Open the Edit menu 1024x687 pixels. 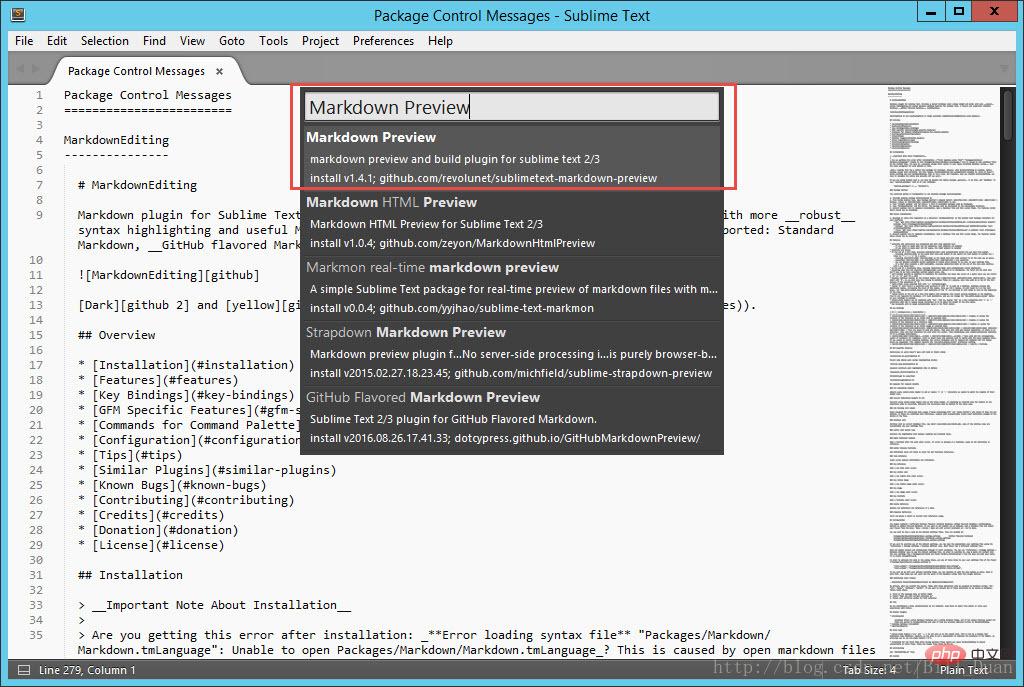point(57,40)
